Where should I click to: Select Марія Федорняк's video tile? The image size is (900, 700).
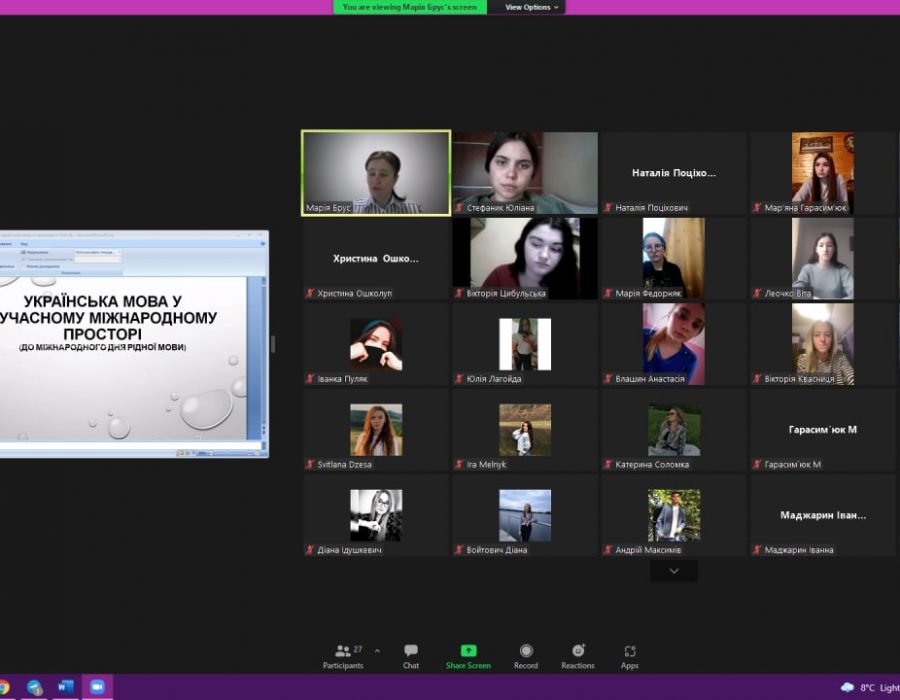point(674,258)
